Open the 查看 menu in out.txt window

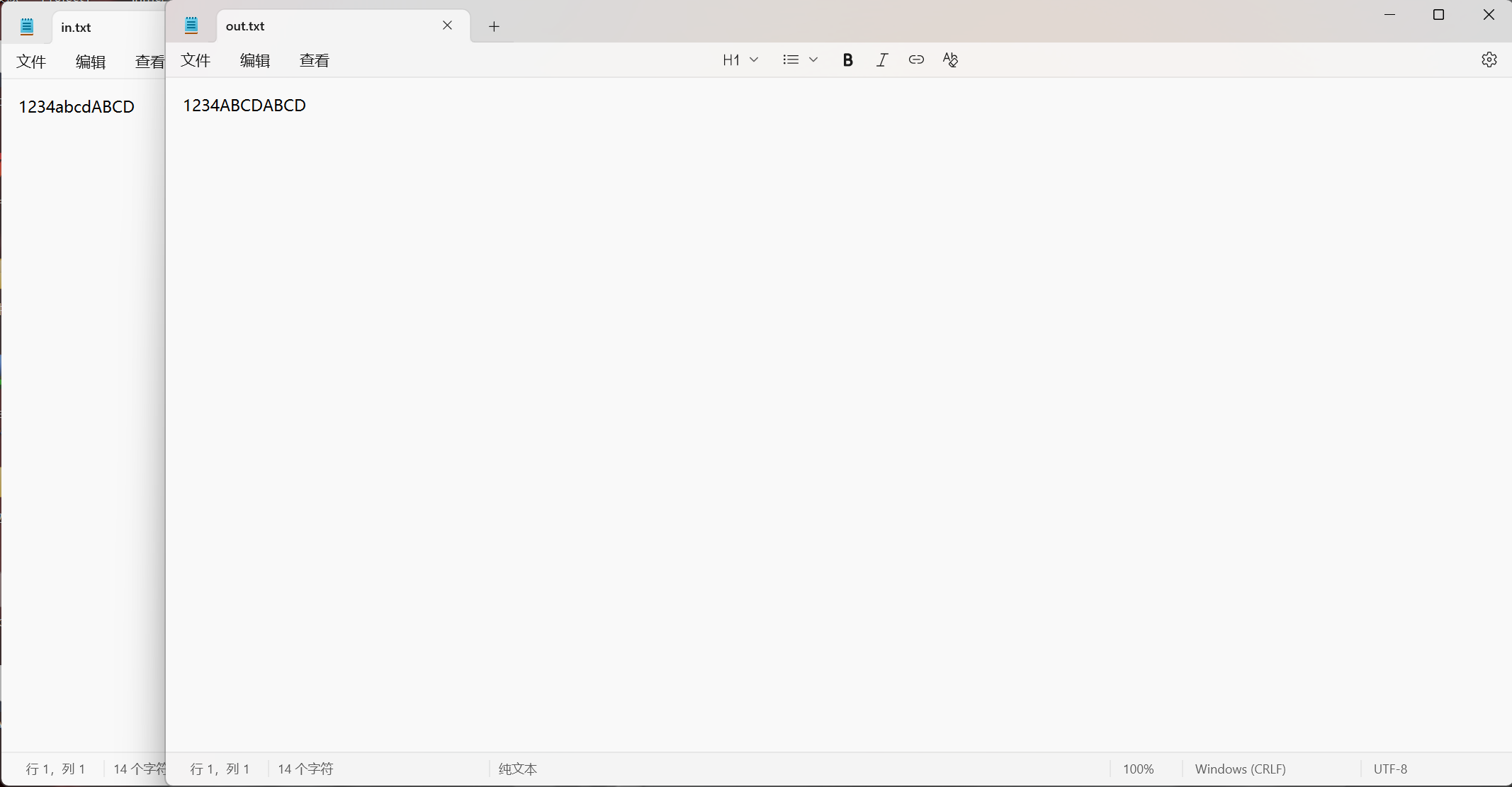(x=315, y=60)
